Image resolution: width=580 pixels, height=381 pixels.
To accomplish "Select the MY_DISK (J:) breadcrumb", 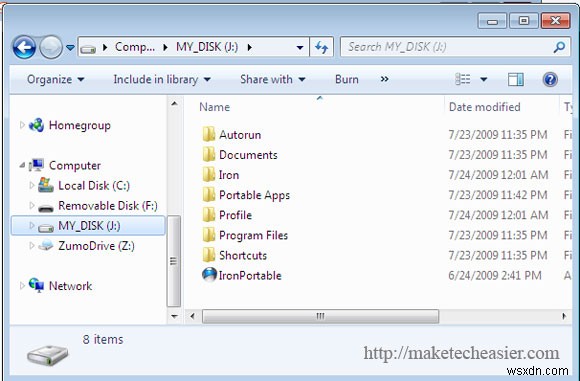I will pyautogui.click(x=207, y=47).
